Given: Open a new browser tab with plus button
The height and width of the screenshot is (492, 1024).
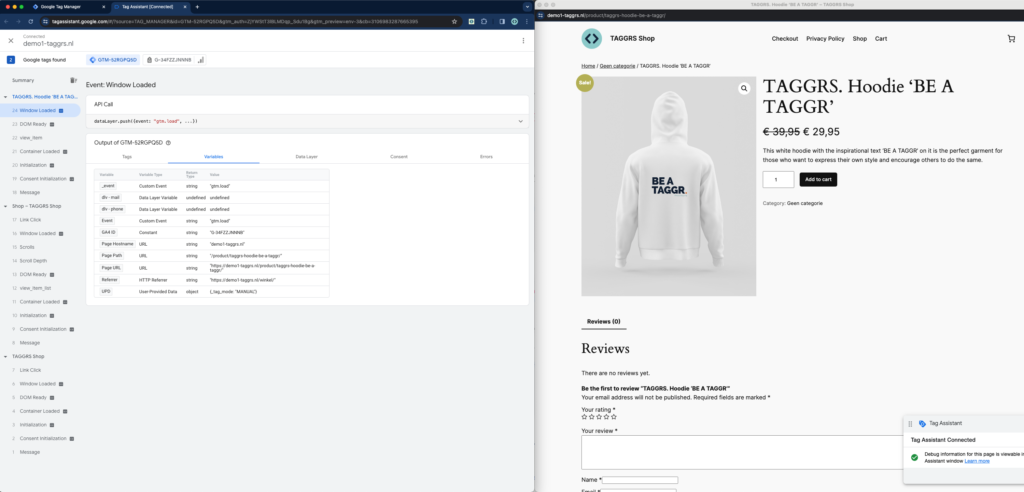Looking at the screenshot, I should point(197,7).
